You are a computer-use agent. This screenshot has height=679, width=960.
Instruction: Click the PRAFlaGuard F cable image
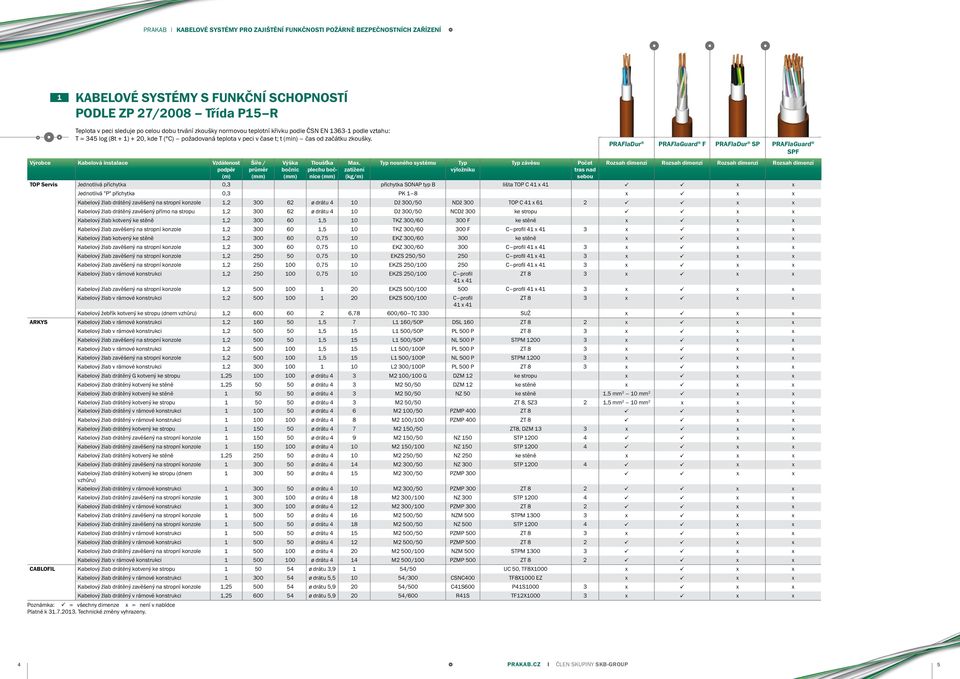[x=681, y=95]
